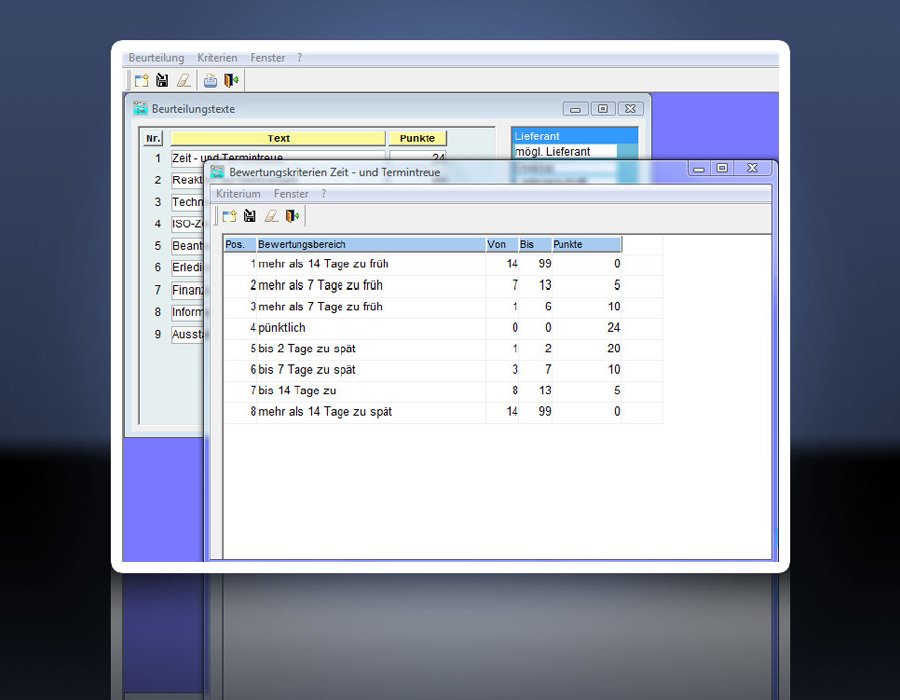Open Fenster menu in Bewertungskriterien window
900x700 pixels.
291,194
